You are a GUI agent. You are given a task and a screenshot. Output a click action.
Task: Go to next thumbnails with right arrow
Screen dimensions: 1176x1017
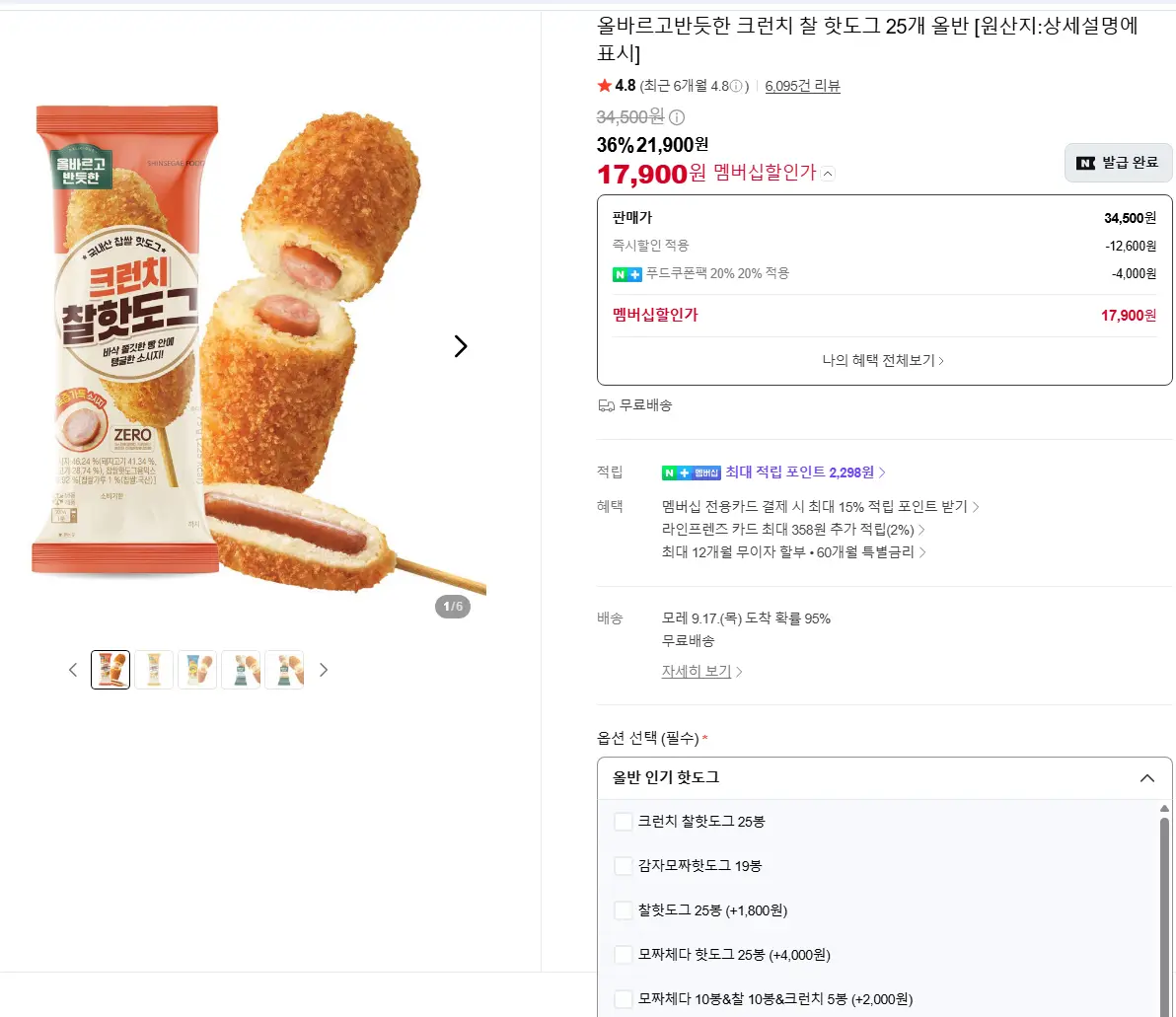[x=324, y=670]
